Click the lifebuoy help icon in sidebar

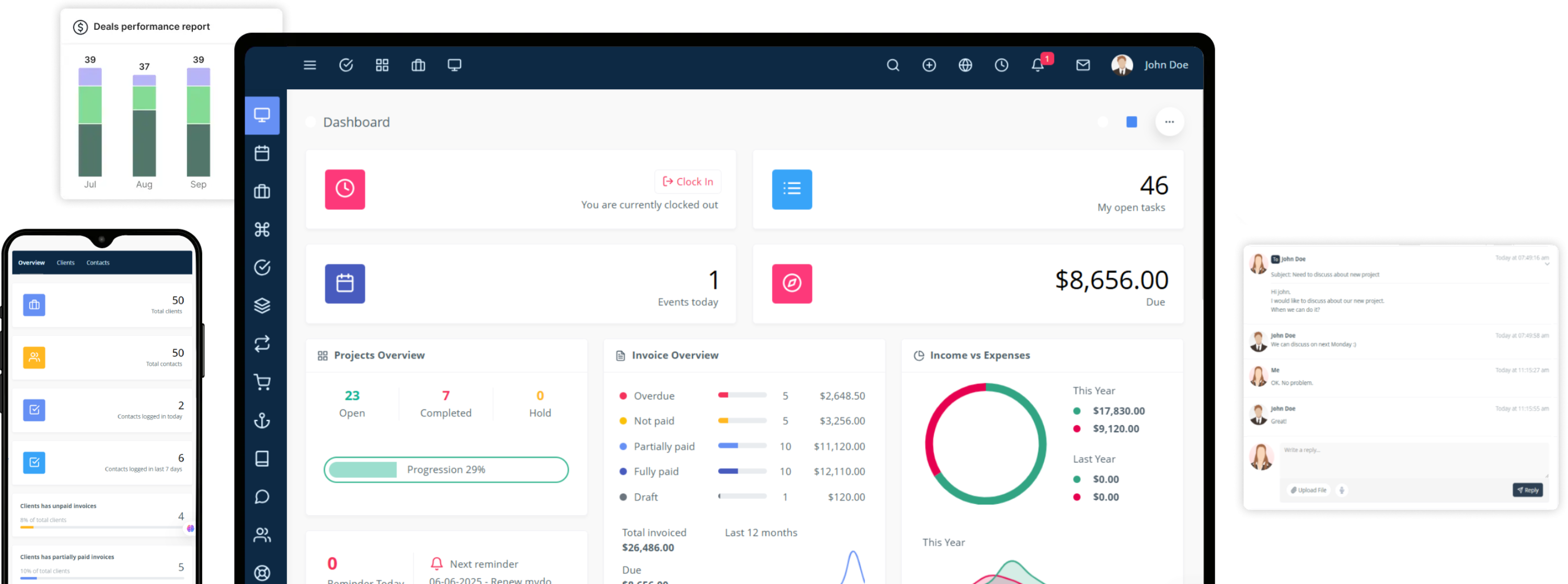pyautogui.click(x=262, y=573)
